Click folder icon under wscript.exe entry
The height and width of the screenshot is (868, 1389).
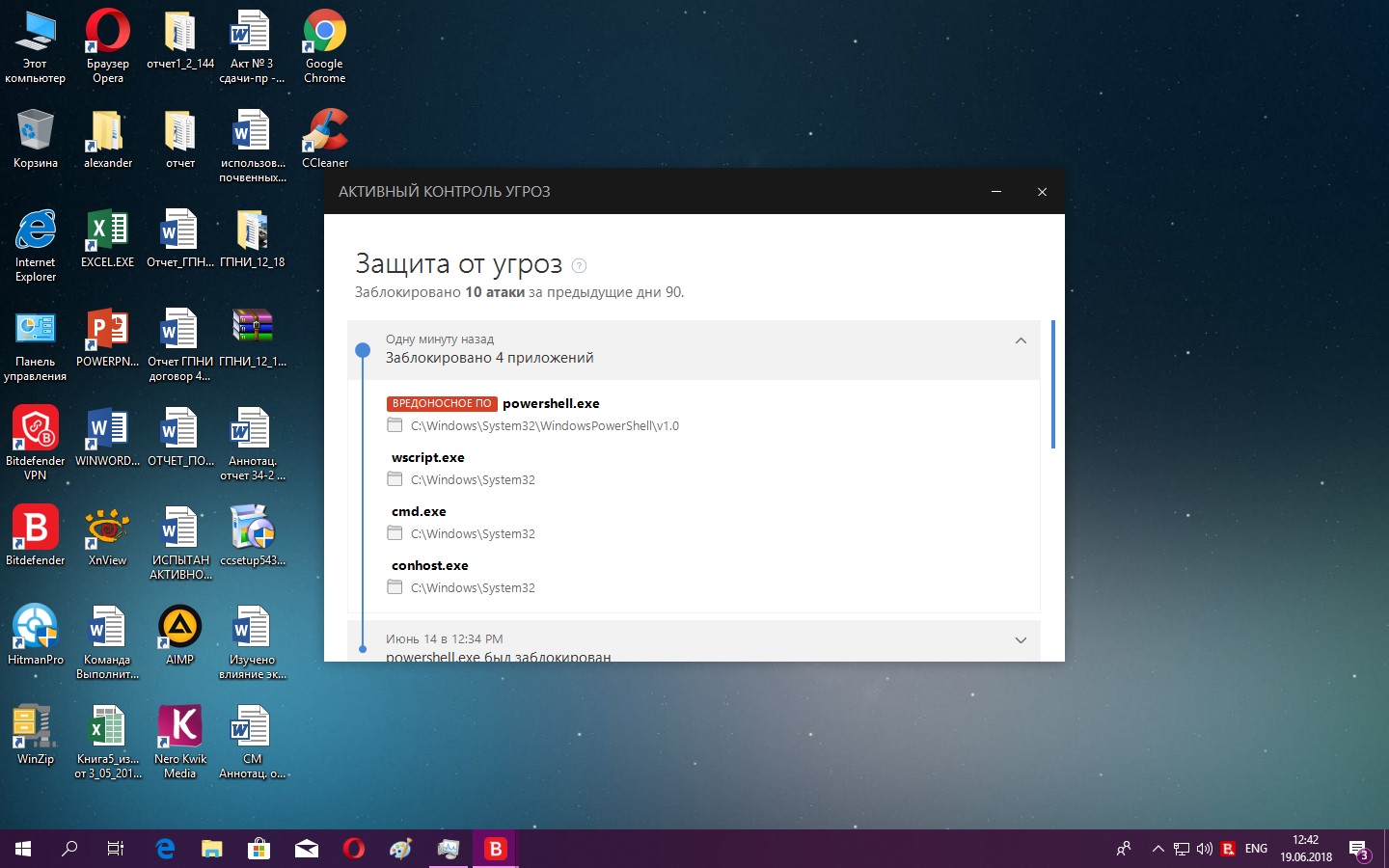[395, 479]
